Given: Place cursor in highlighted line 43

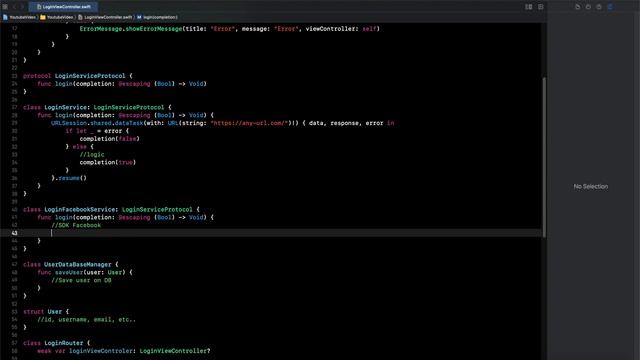Looking at the screenshot, I should [x=271, y=233].
